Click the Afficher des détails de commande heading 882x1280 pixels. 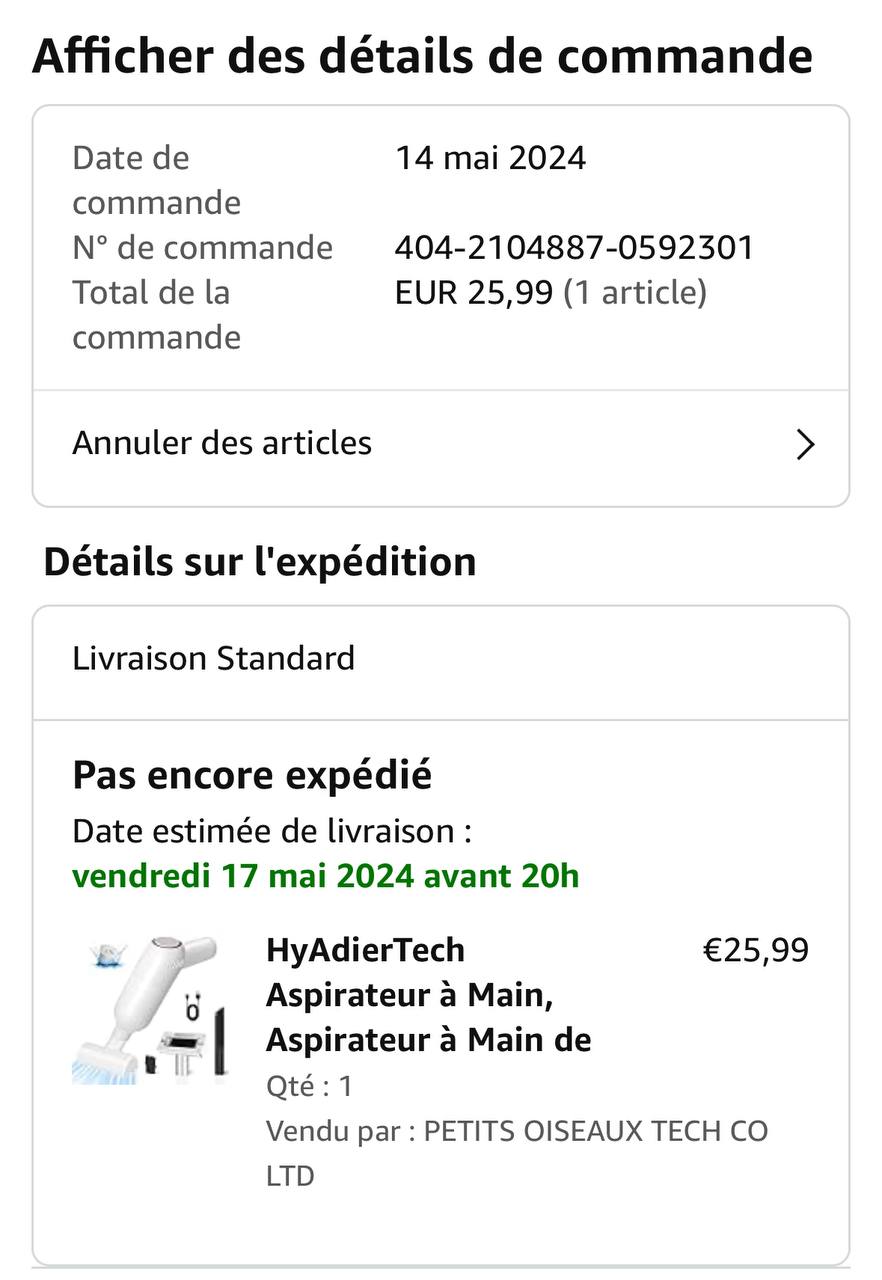coord(422,56)
